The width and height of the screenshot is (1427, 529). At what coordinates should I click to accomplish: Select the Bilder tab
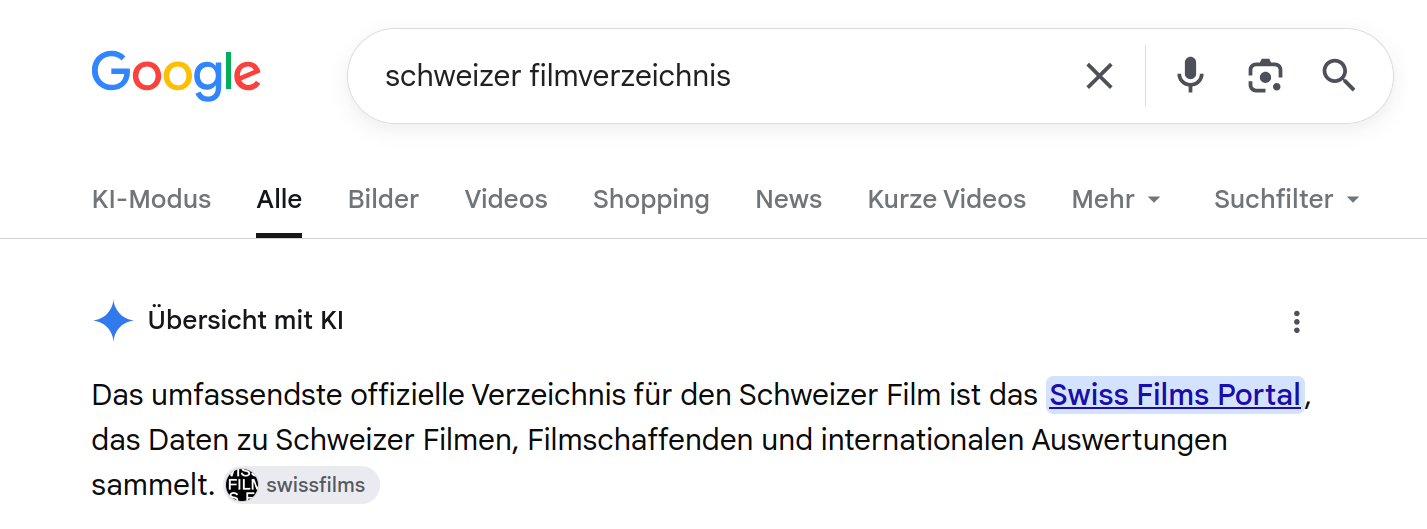(383, 199)
